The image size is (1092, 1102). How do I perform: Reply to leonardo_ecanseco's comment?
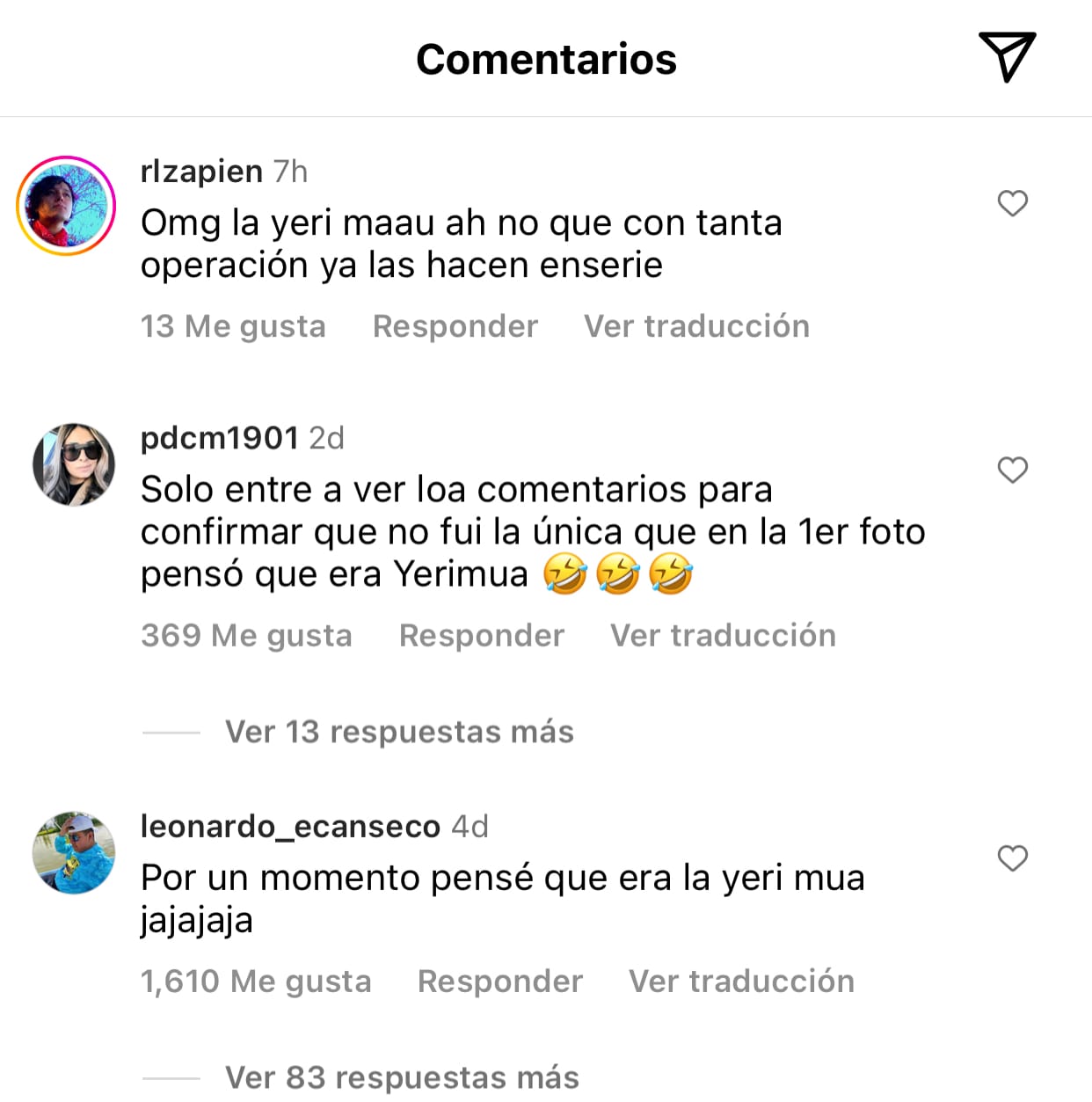tap(500, 982)
